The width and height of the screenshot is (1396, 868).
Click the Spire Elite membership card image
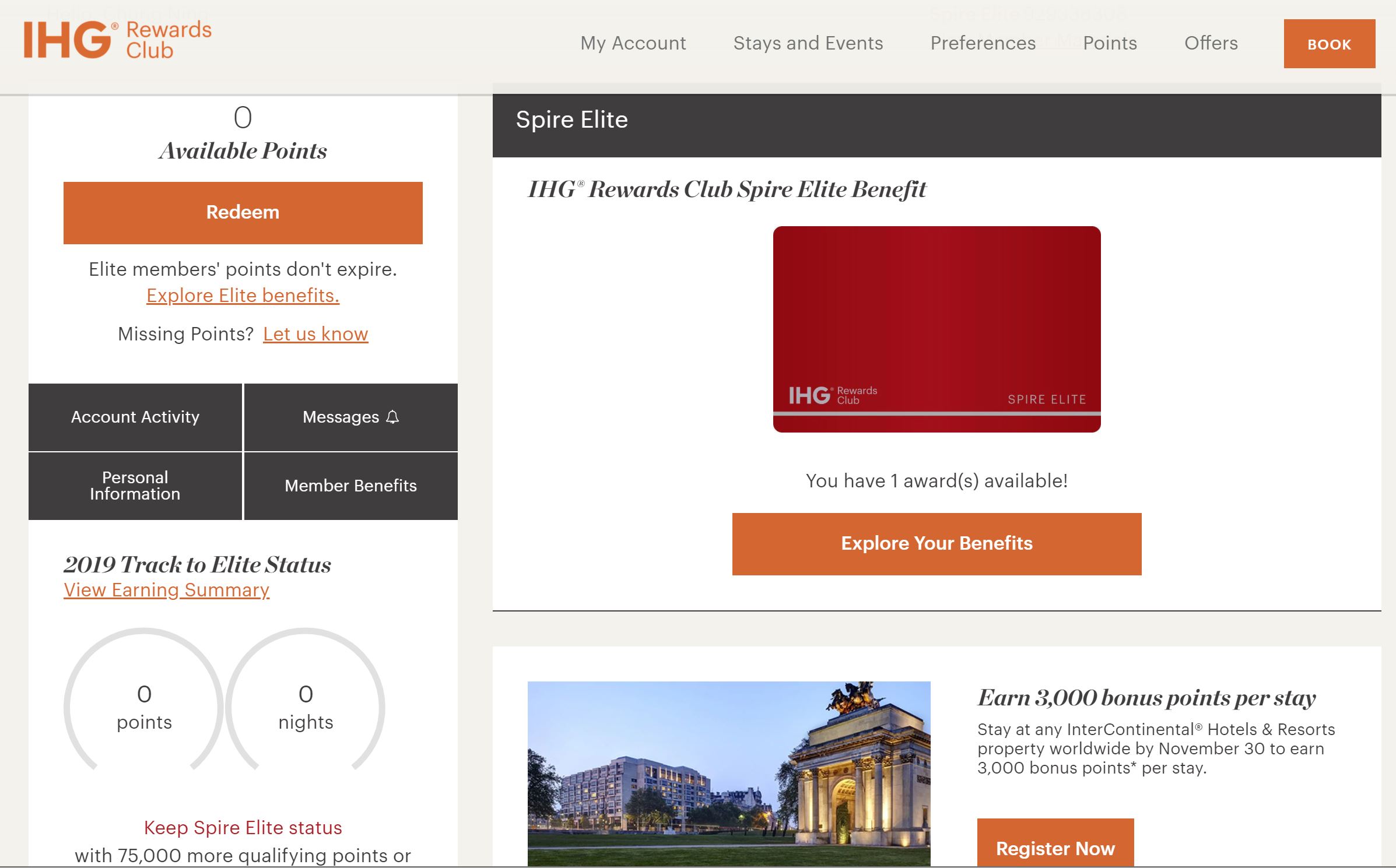[x=937, y=329]
